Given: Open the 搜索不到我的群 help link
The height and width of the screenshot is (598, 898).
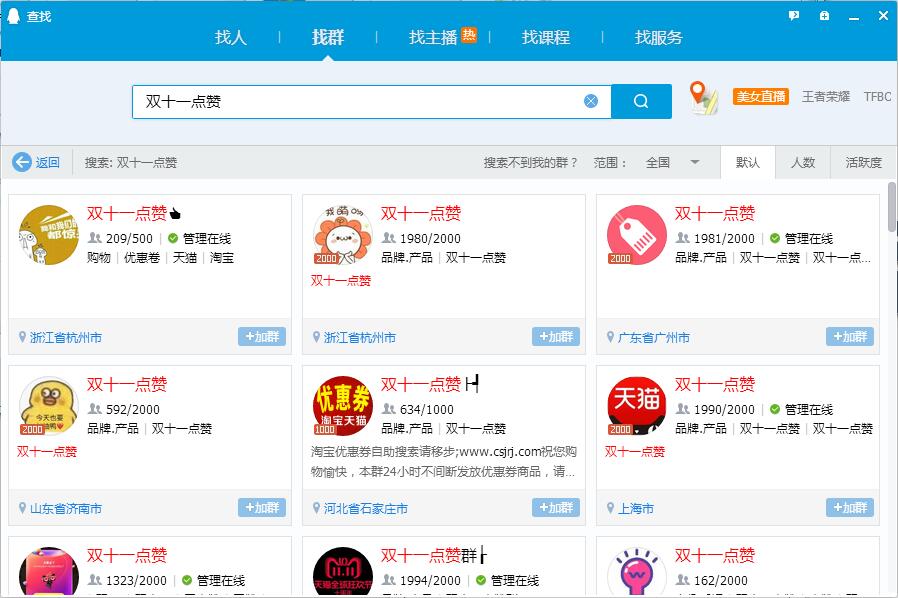Looking at the screenshot, I should [x=530, y=161].
